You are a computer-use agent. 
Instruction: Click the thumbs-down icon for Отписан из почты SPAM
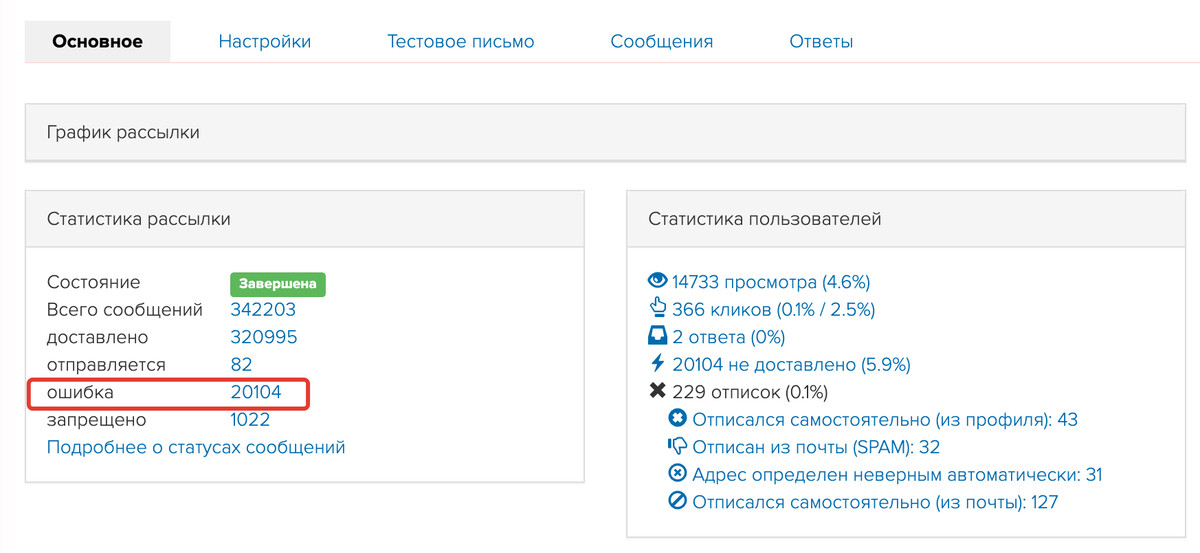[677, 446]
